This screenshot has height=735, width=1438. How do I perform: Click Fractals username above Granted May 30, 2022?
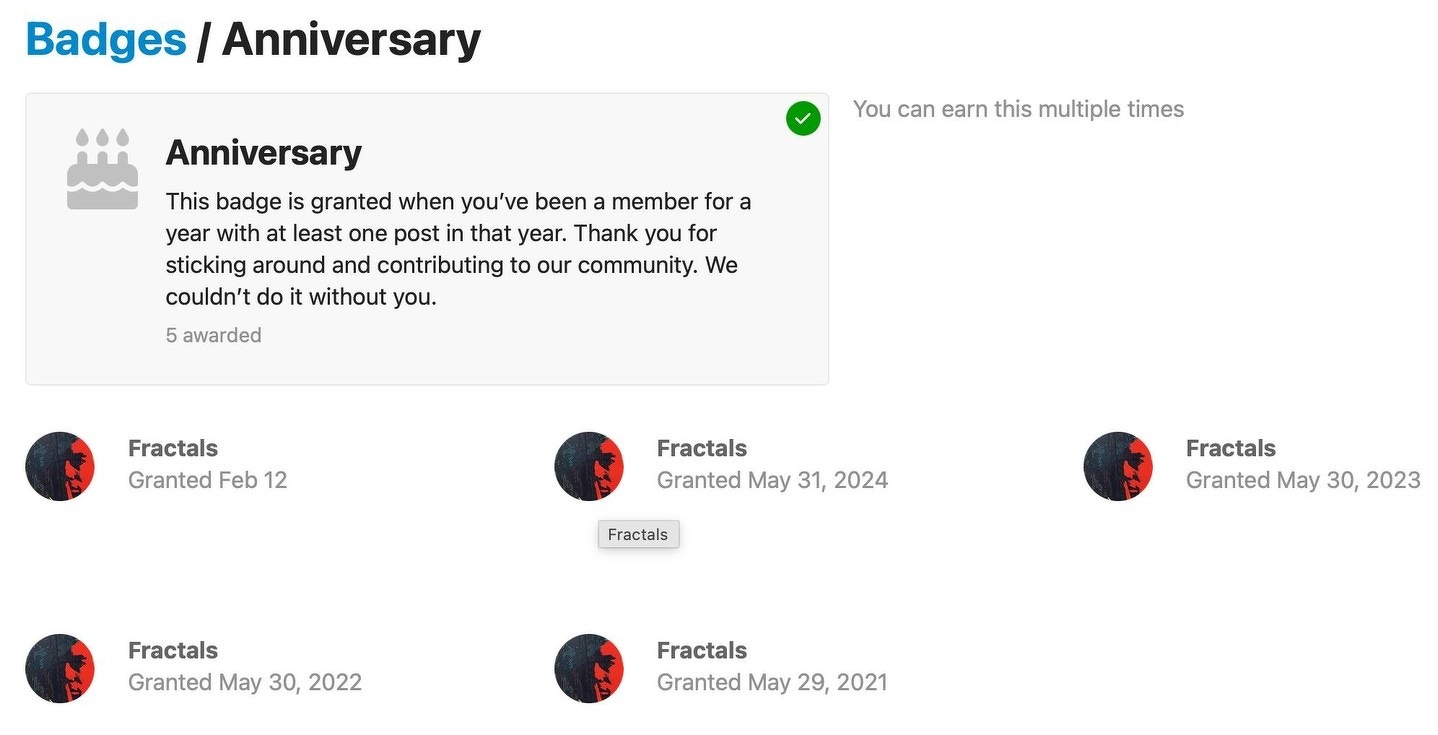pyautogui.click(x=173, y=651)
